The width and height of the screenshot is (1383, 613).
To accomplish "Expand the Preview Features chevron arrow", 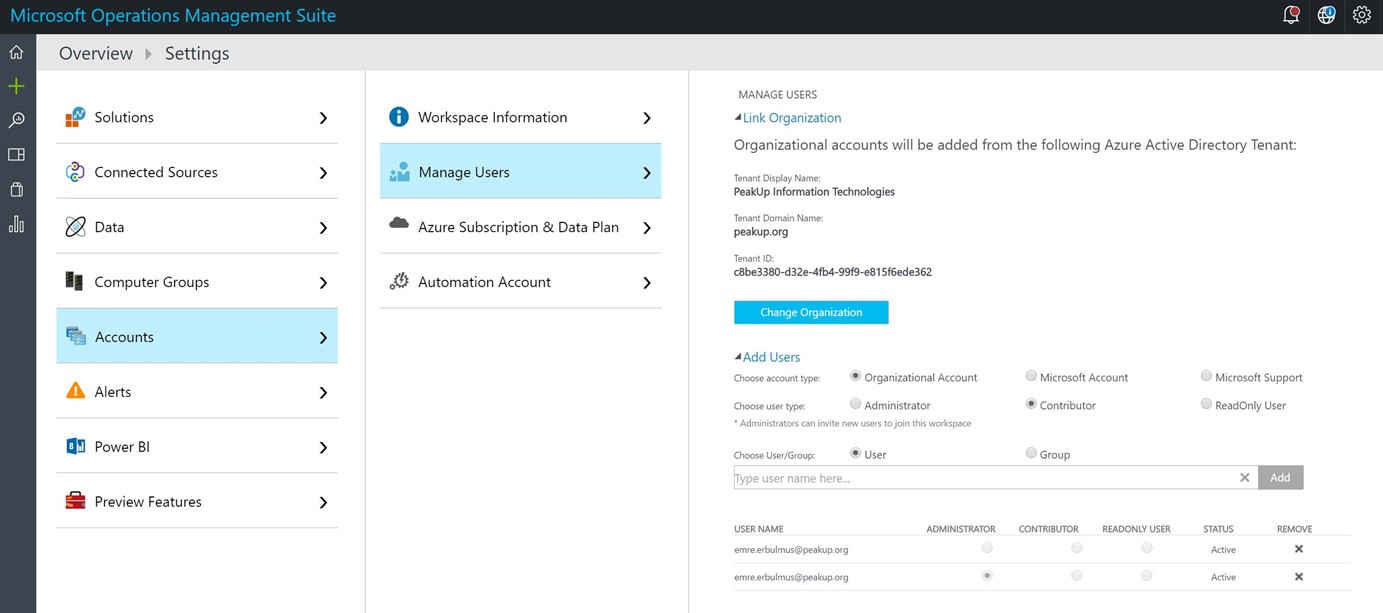I will click(323, 503).
